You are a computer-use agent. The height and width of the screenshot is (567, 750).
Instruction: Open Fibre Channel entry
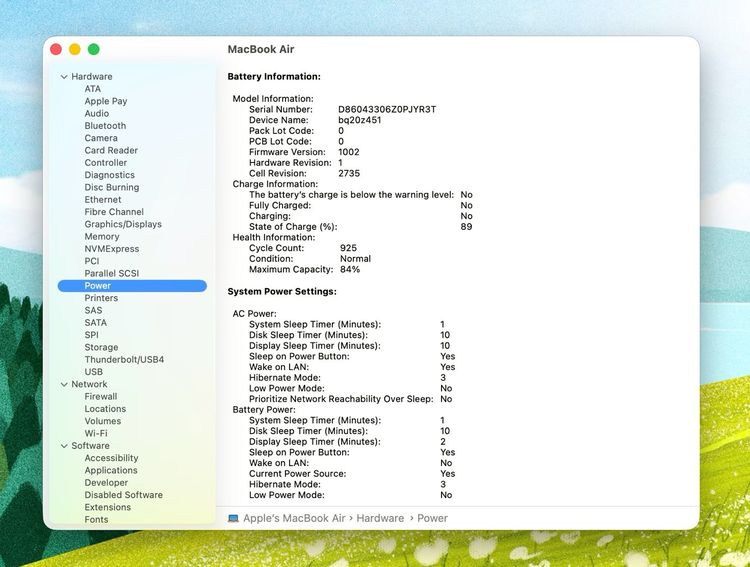click(x=114, y=212)
